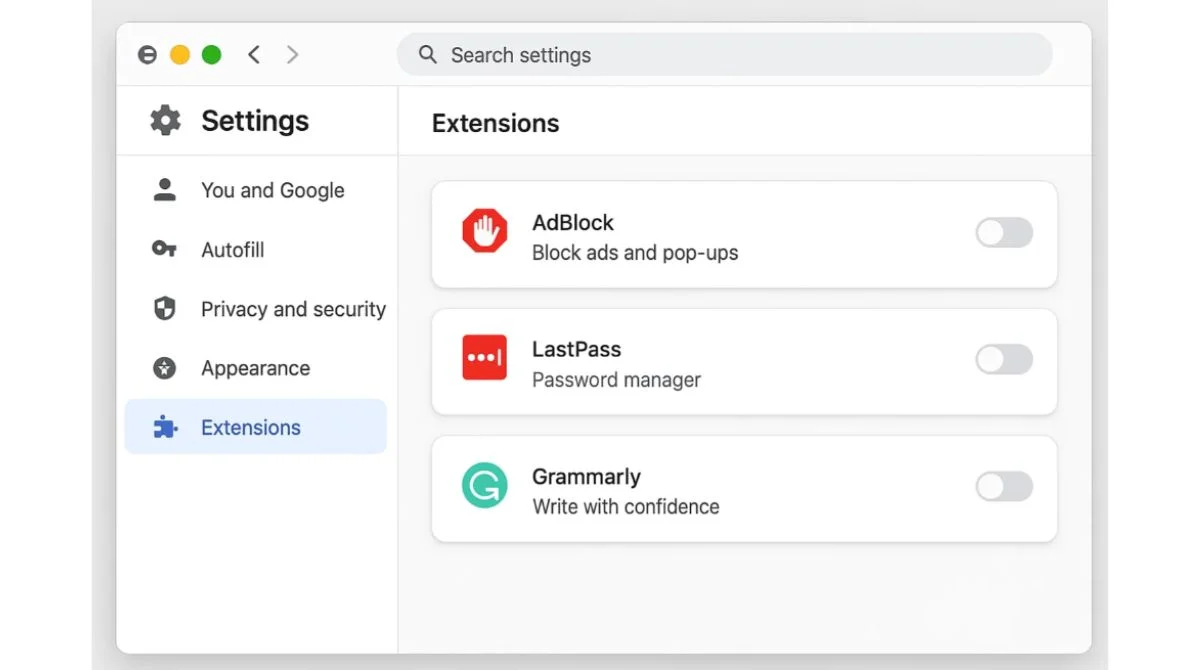Viewport: 1200px width, 670px height.
Task: Click the shield icon for Privacy and security
Action: coord(164,309)
